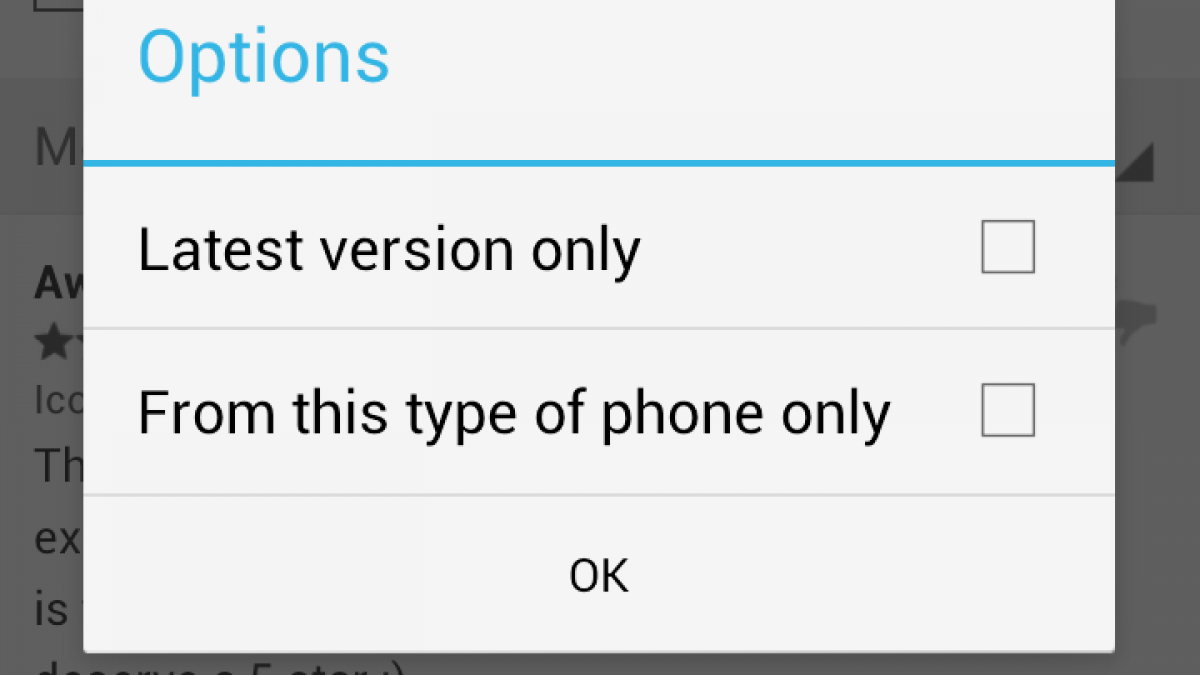
Task: Click the dimmed header strip at top right
Action: pos(1157,40)
